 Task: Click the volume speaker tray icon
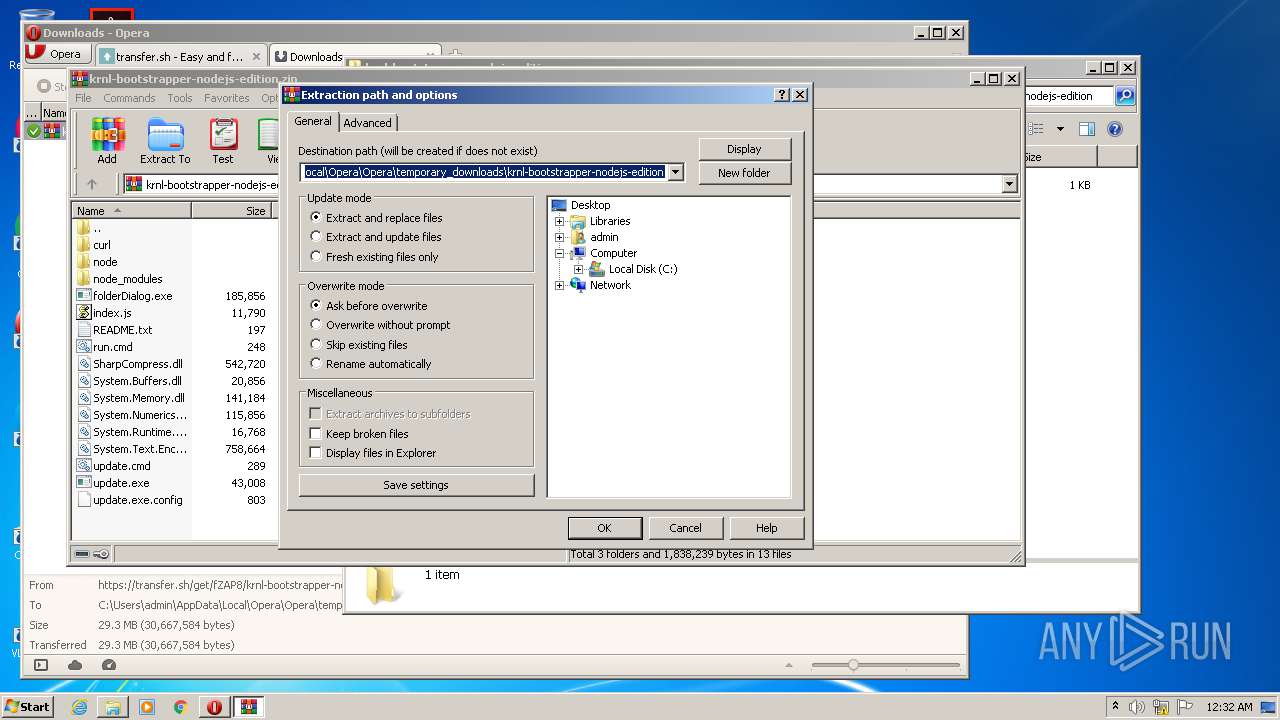coord(1137,707)
